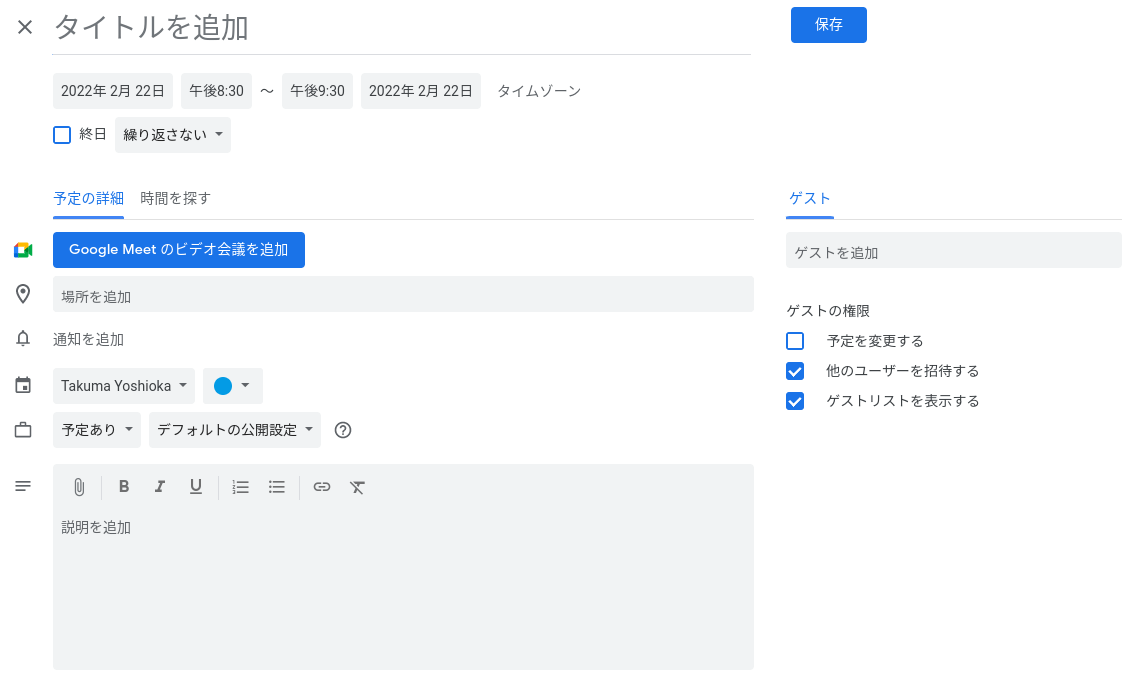Insert a numbered list
This screenshot has width=1139, height=683.
click(x=240, y=487)
